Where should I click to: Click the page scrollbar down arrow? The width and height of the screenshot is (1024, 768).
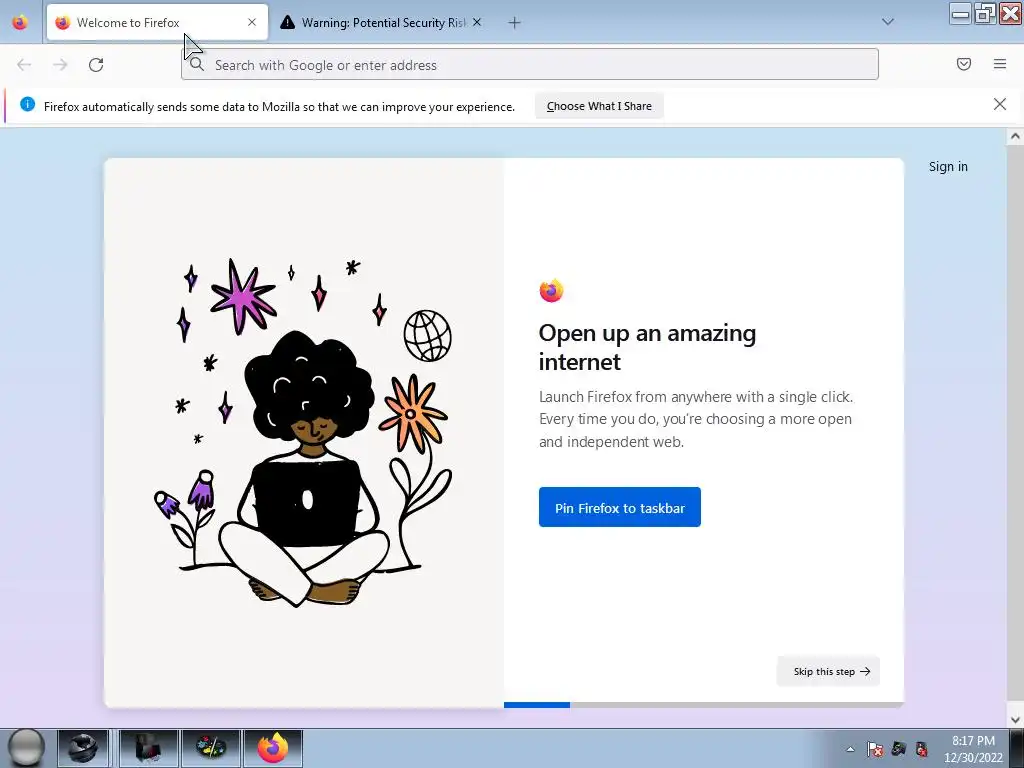[1015, 720]
